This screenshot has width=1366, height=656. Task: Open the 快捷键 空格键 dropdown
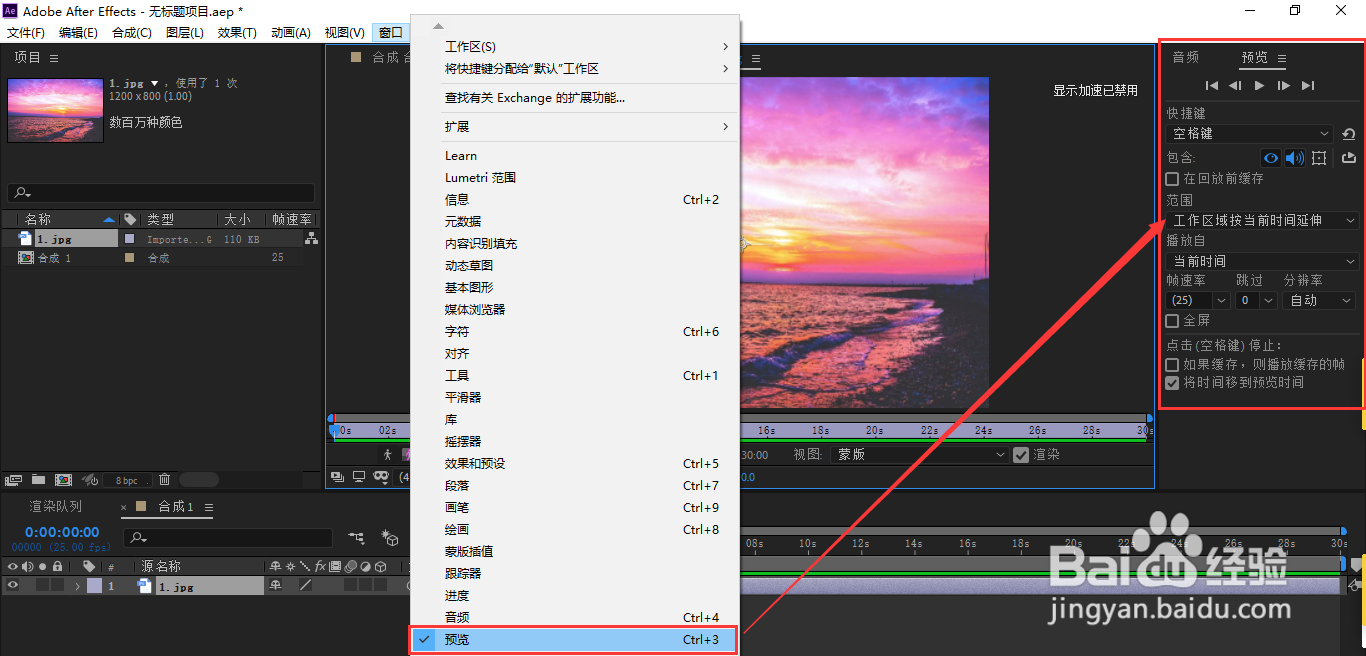point(1248,133)
